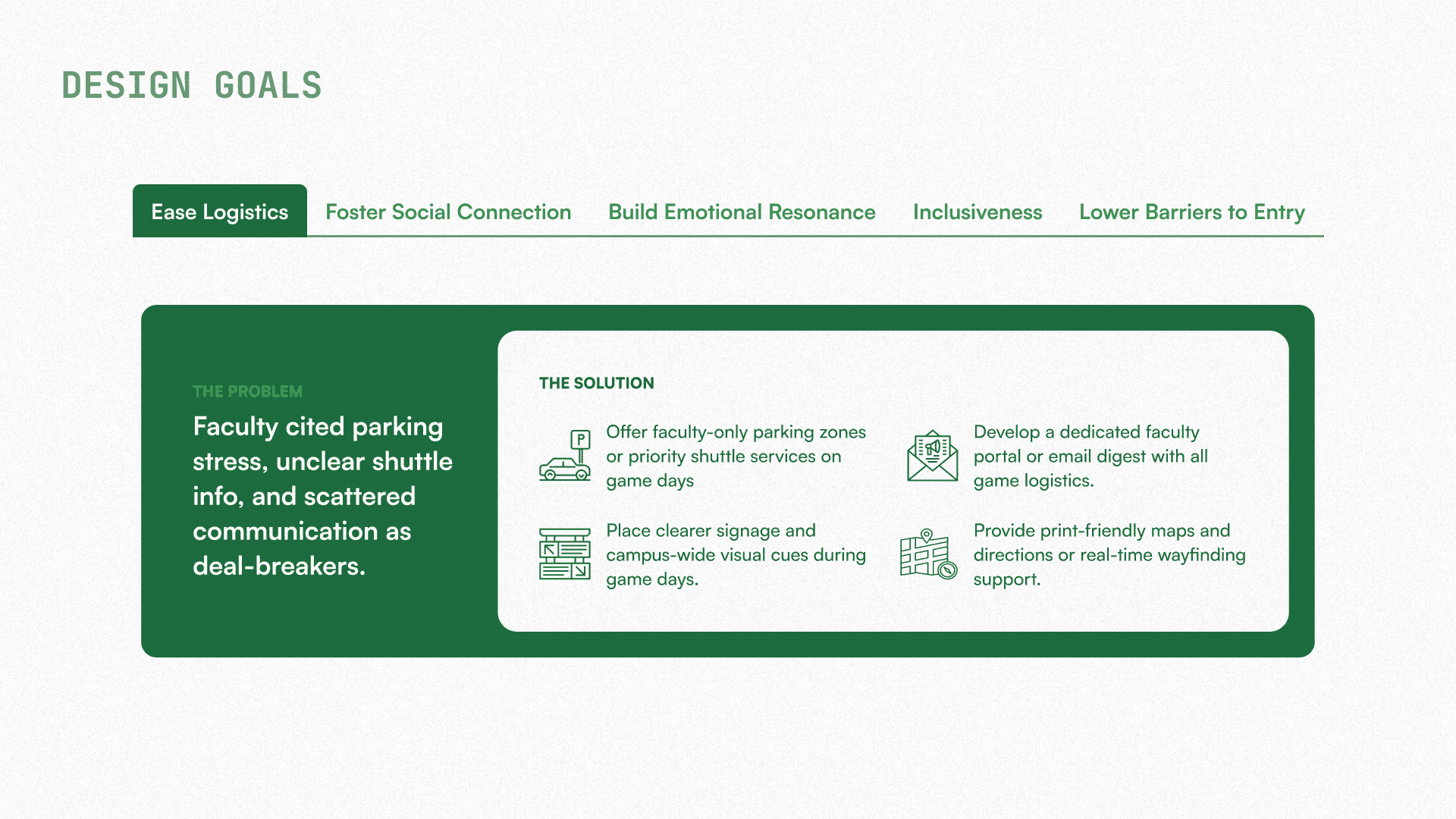Click the Design Goals heading
Viewport: 1456px width, 819px height.
click(x=192, y=85)
